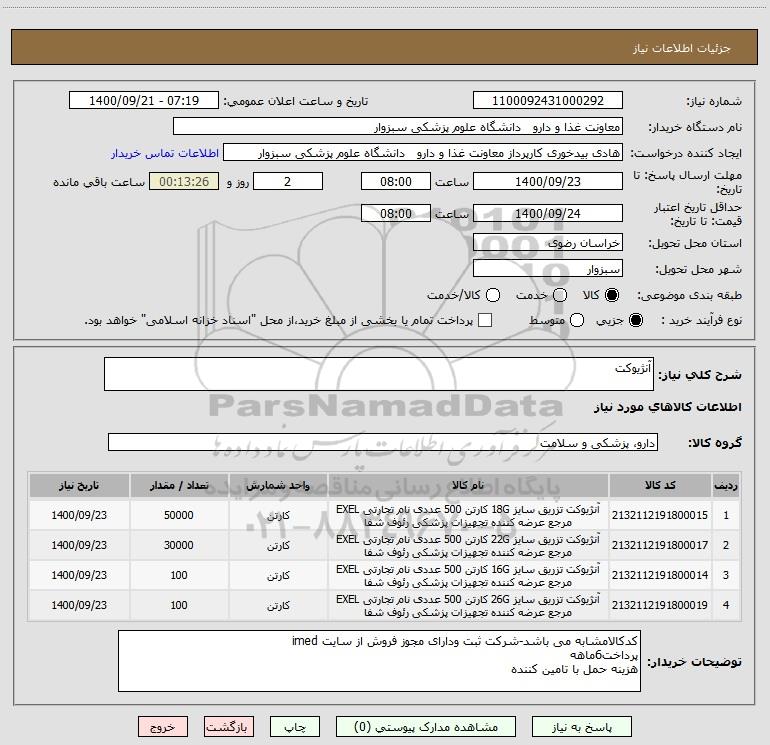Click delivery province خراسان رضوی field
The height and width of the screenshot is (745, 770).
click(x=548, y=242)
